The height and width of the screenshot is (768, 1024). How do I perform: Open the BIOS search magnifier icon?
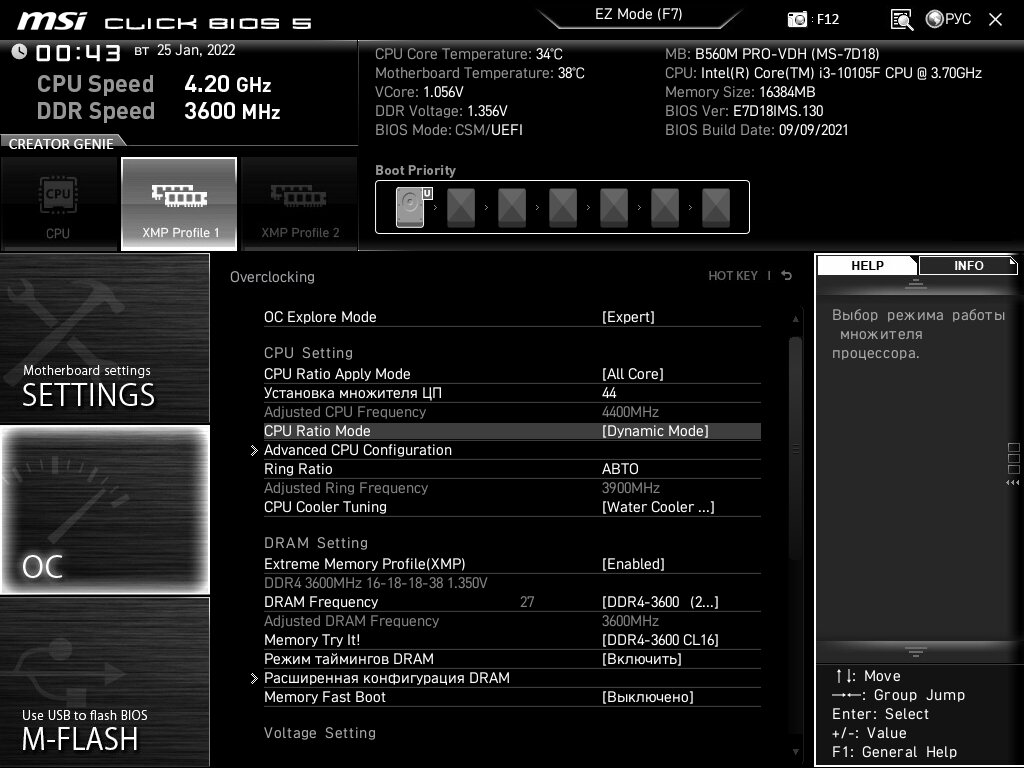tap(901, 20)
